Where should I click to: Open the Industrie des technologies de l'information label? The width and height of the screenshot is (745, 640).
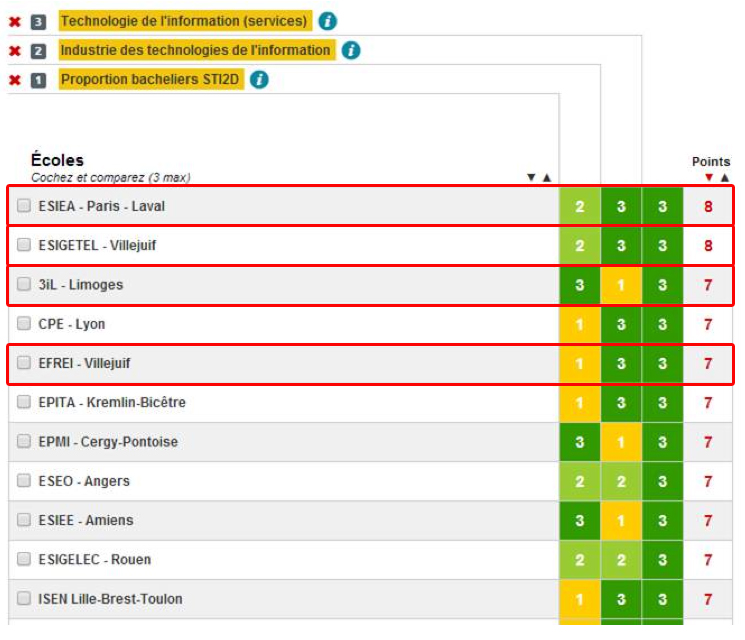click(x=196, y=50)
